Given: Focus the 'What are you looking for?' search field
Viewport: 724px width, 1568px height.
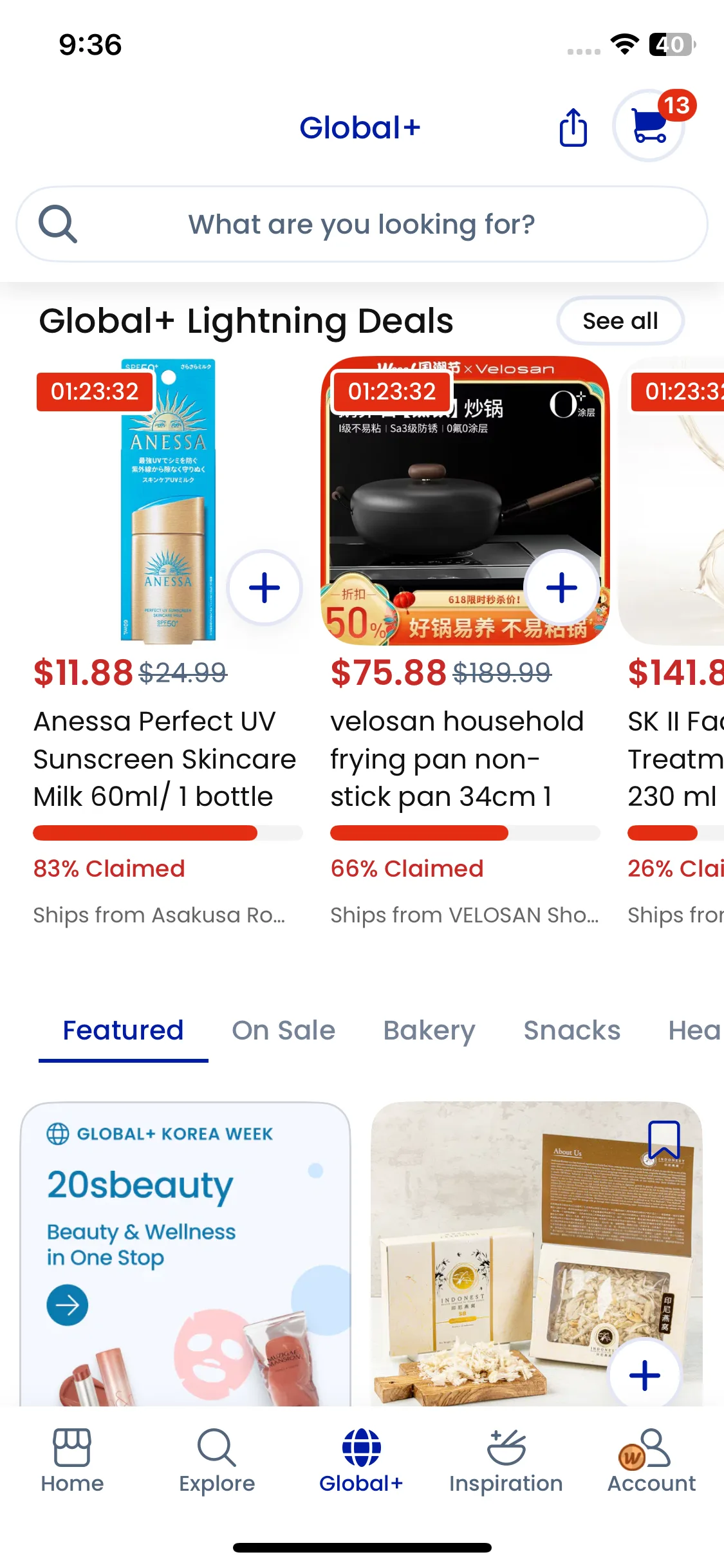Looking at the screenshot, I should (x=362, y=224).
